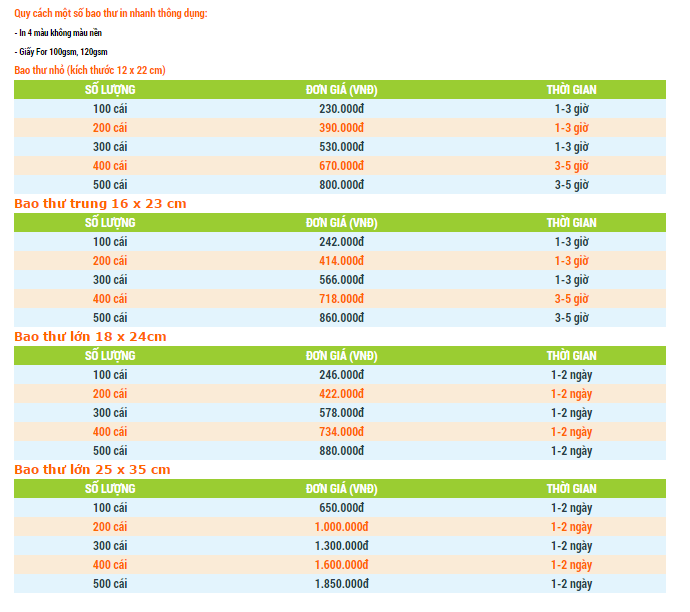Select the price 1.000.000đ
This screenshot has width=690, height=612.
coord(342,527)
